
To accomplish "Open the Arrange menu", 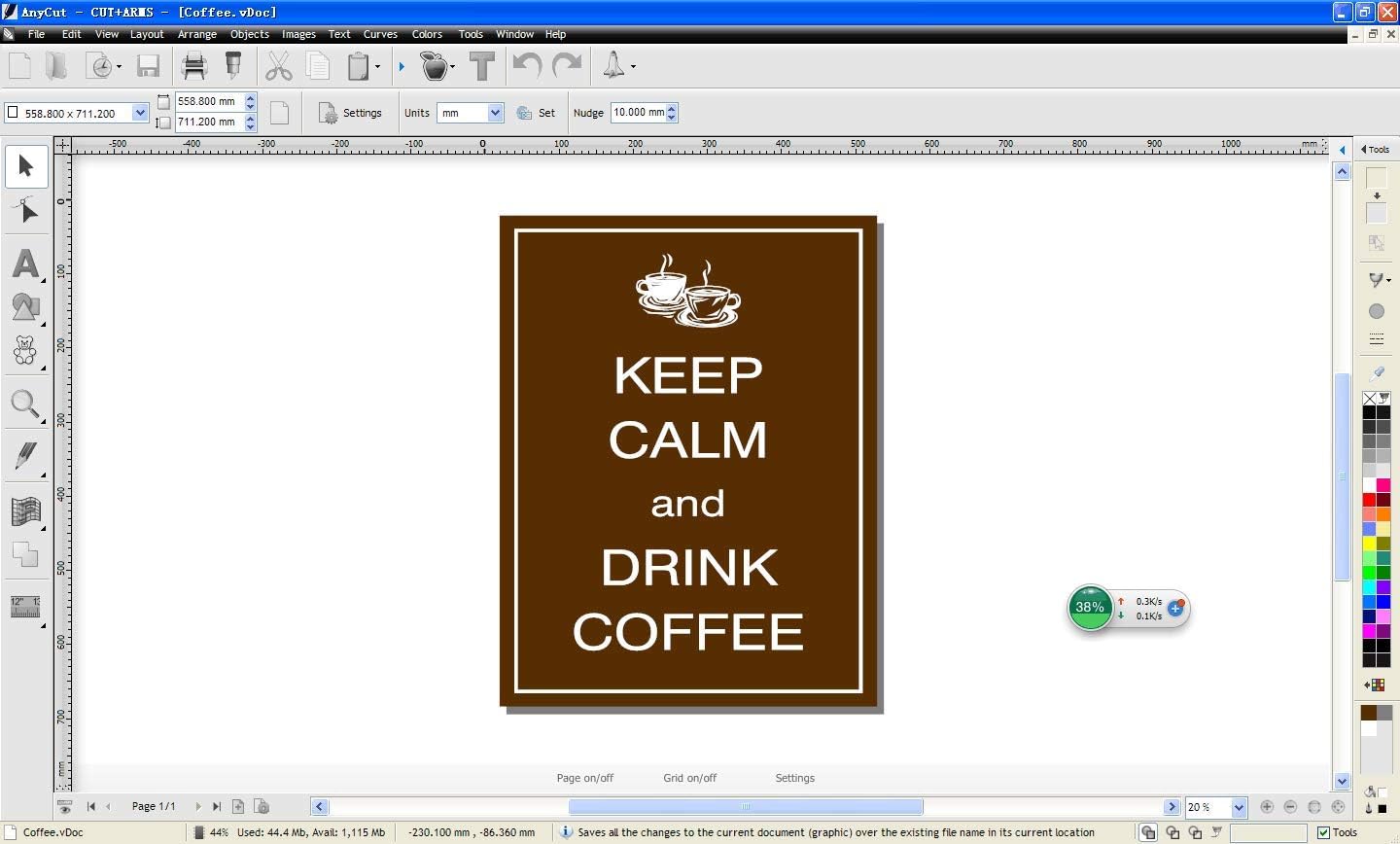I will tap(197, 34).
